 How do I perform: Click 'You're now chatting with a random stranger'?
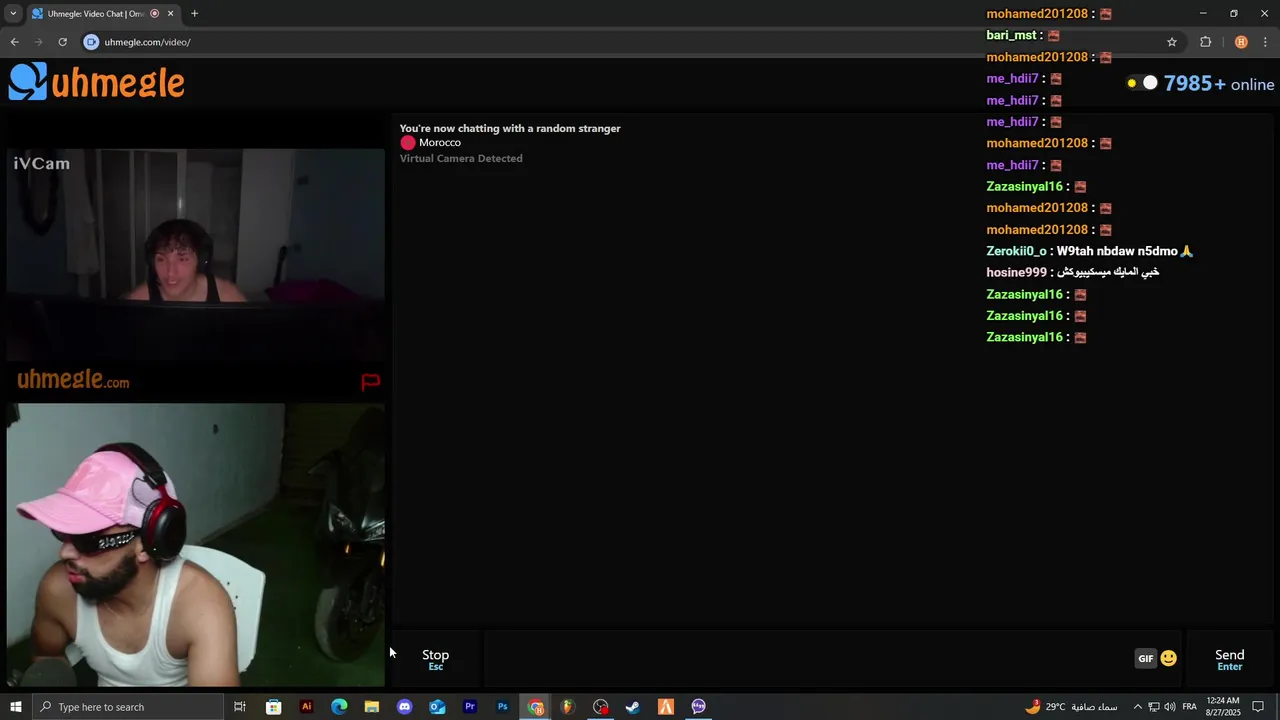pyautogui.click(x=510, y=128)
